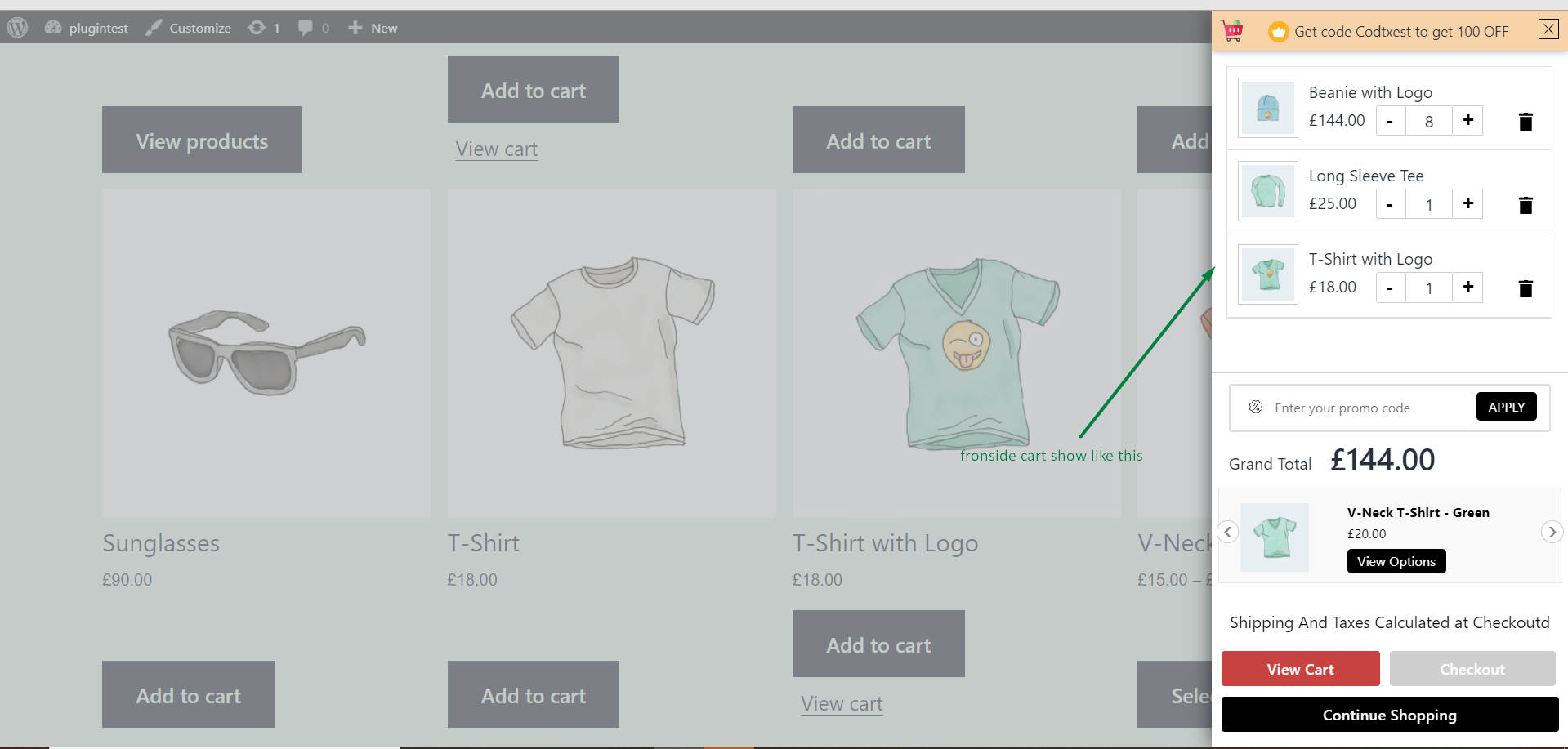1568x749 pixels.
Task: View options for V-Neck T-Shirt Green
Action: [1396, 561]
